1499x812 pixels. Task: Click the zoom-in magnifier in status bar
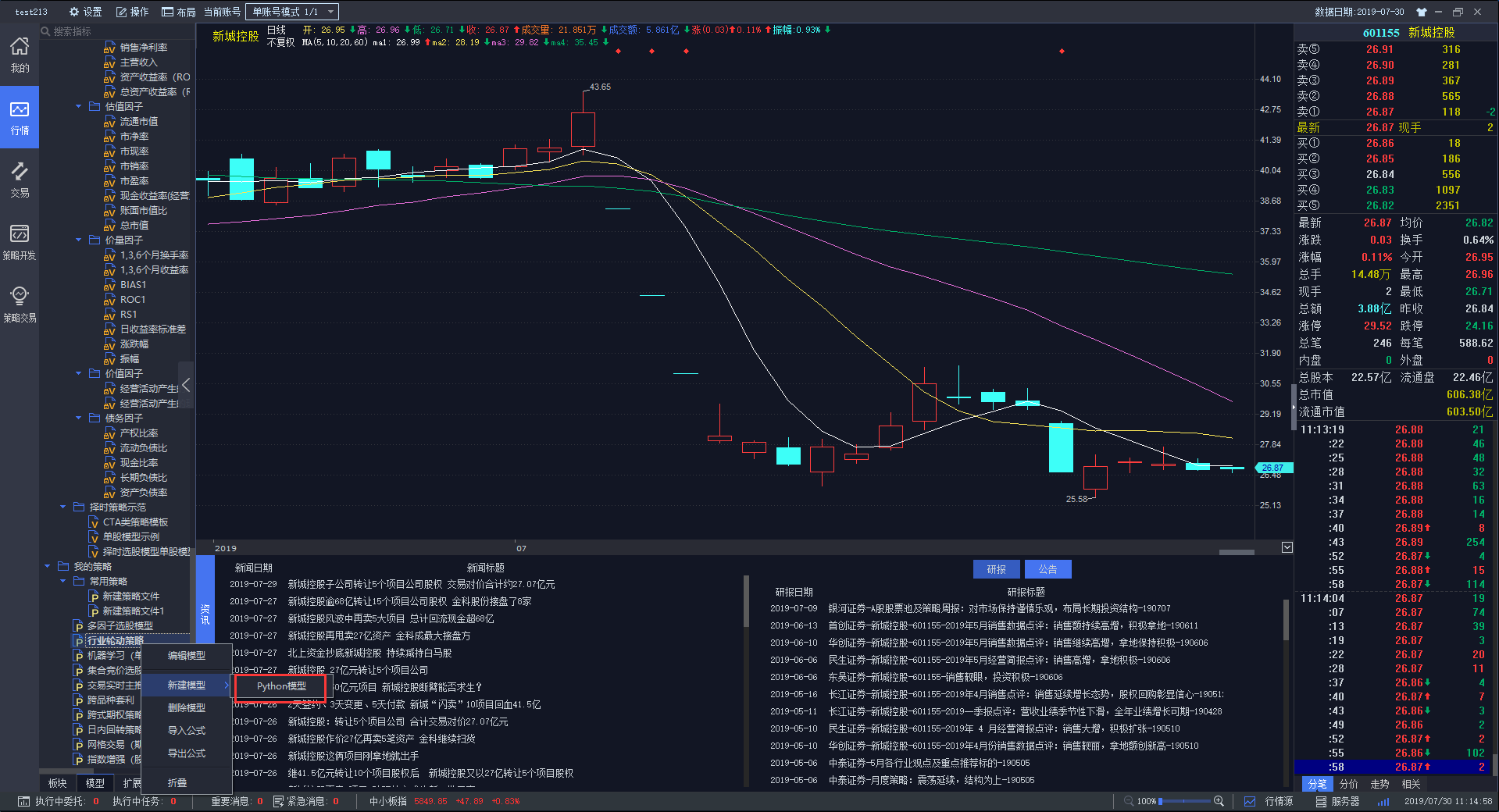[1219, 801]
